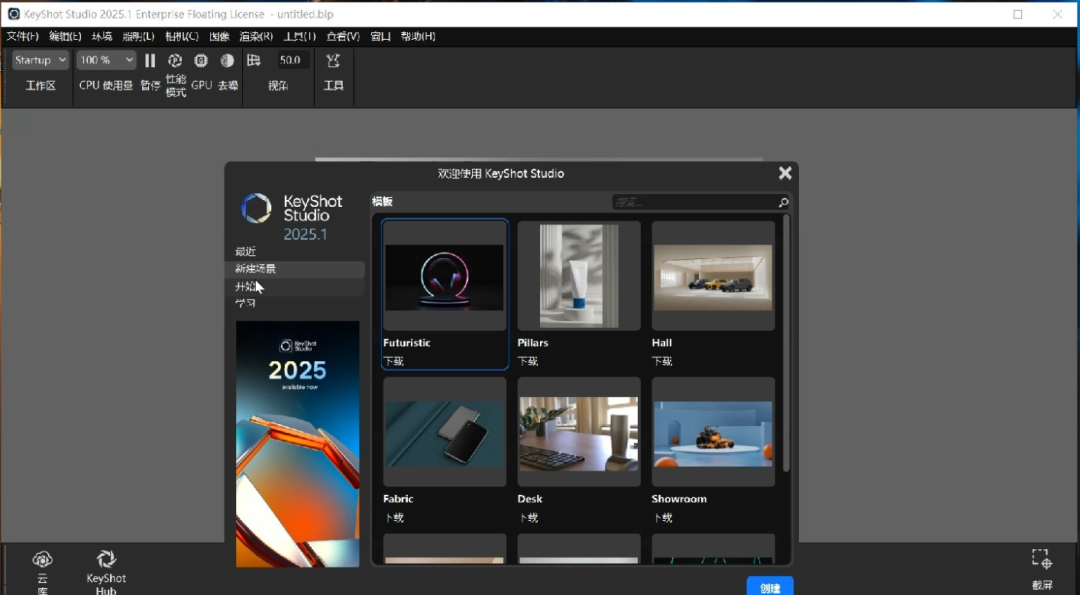Open the 工具(T) menu
This screenshot has width=1080, height=595.
click(300, 36)
